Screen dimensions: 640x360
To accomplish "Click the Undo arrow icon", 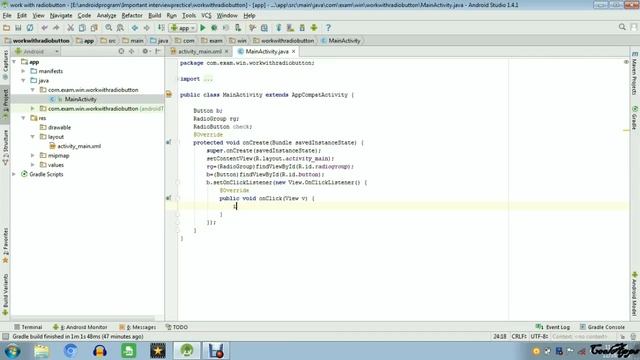I will point(44,28).
